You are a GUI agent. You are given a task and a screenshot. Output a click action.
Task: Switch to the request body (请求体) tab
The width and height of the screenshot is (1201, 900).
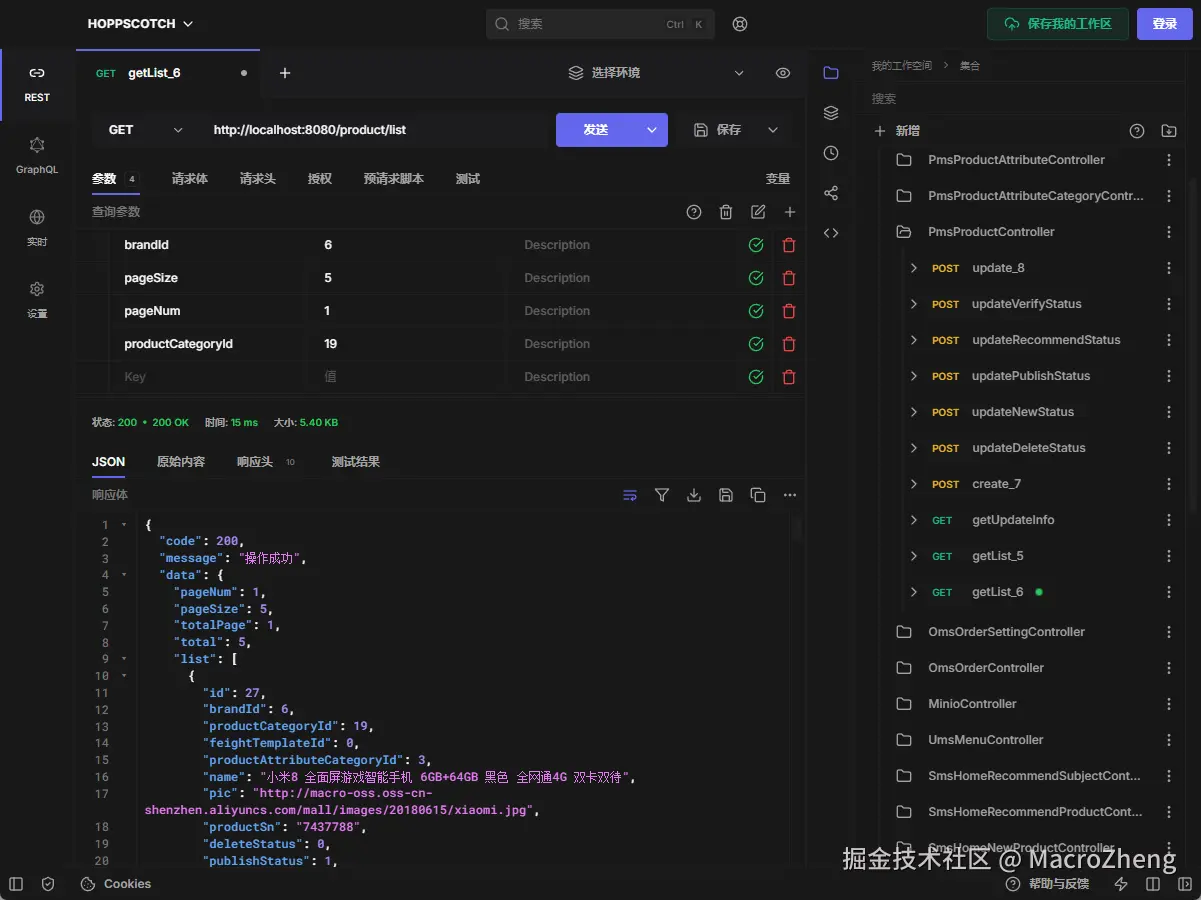point(190,179)
